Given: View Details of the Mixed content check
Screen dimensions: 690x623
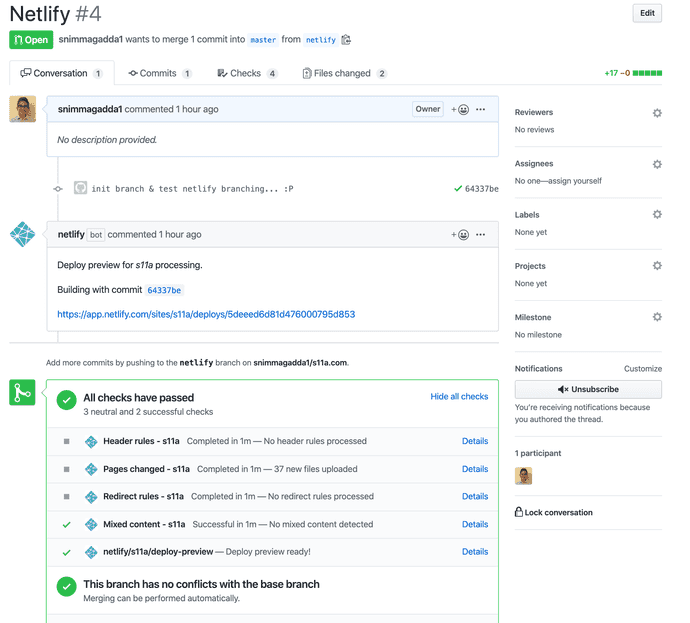Looking at the screenshot, I should point(475,524).
